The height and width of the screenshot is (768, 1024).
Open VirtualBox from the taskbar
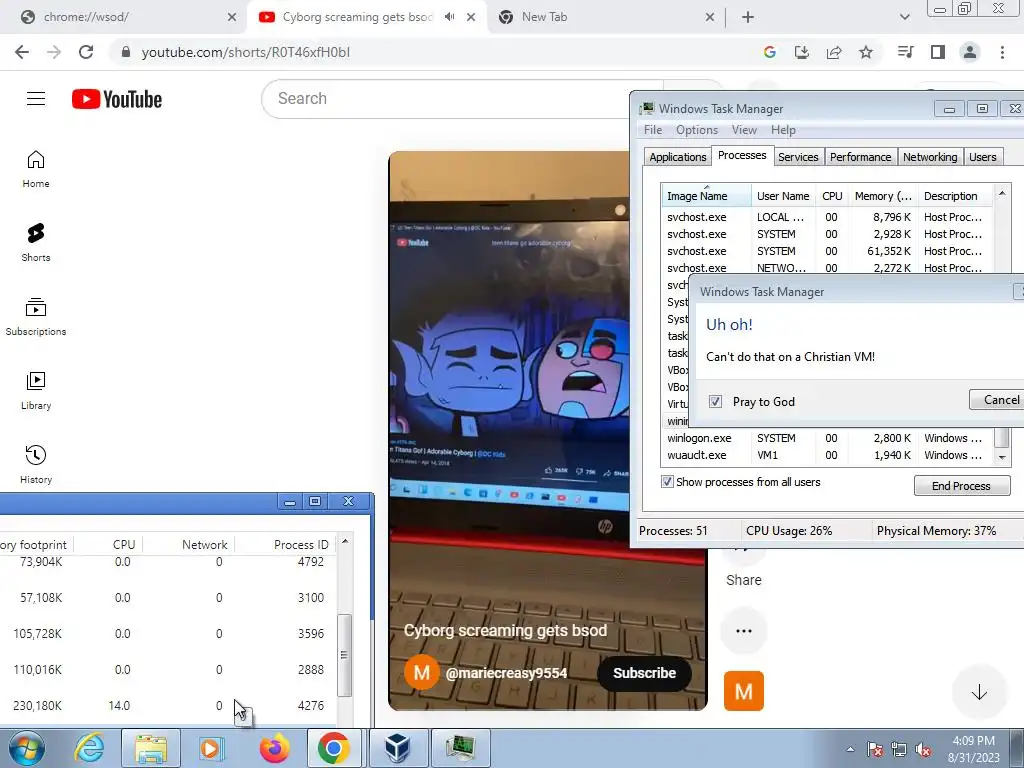pyautogui.click(x=397, y=748)
